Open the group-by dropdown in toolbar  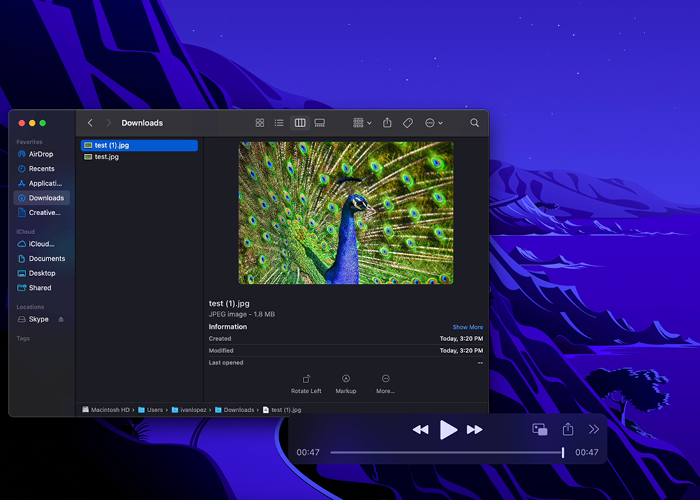[x=362, y=123]
